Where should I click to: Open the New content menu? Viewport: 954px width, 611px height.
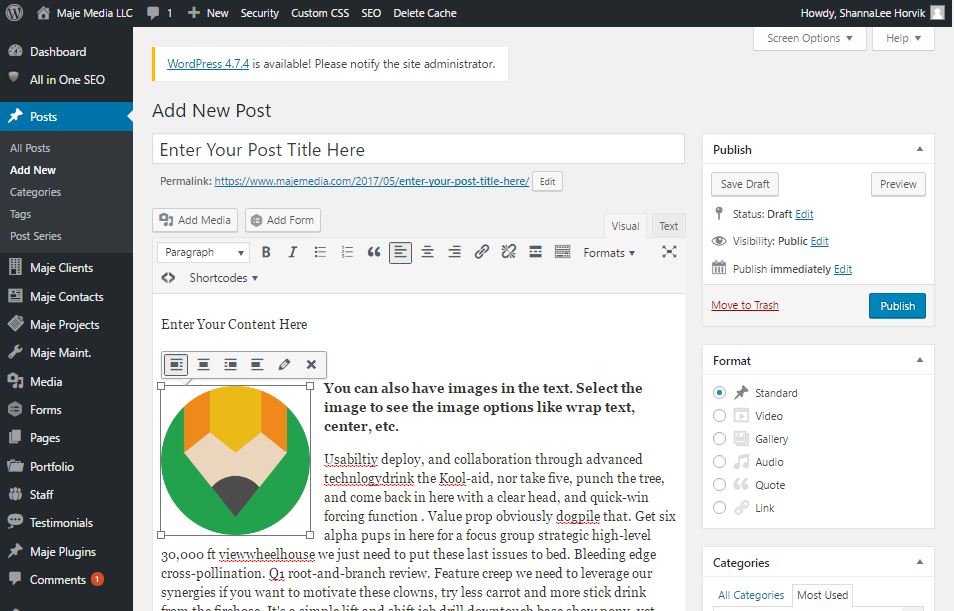208,13
